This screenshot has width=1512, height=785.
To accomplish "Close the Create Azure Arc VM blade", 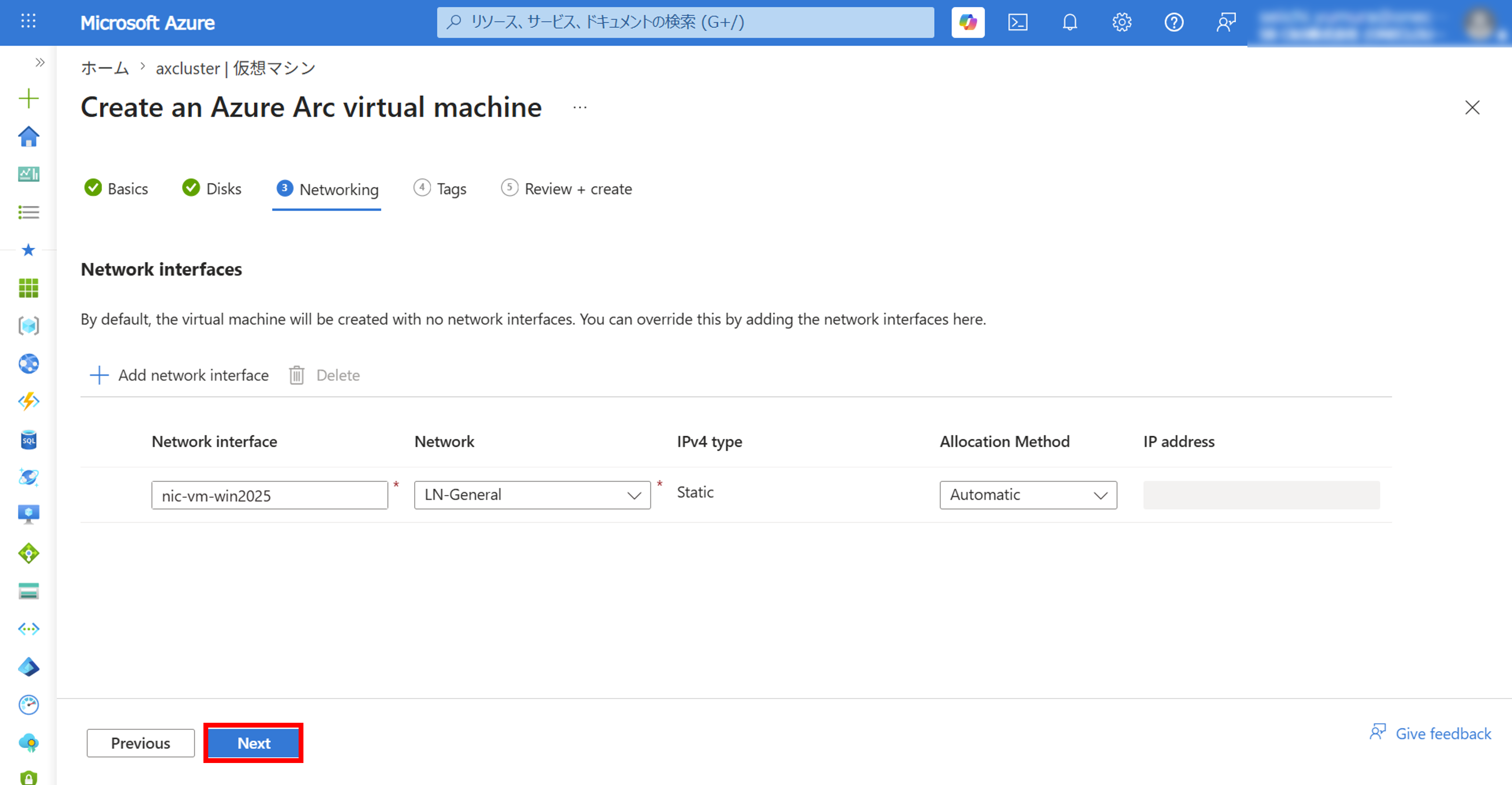I will click(x=1472, y=107).
